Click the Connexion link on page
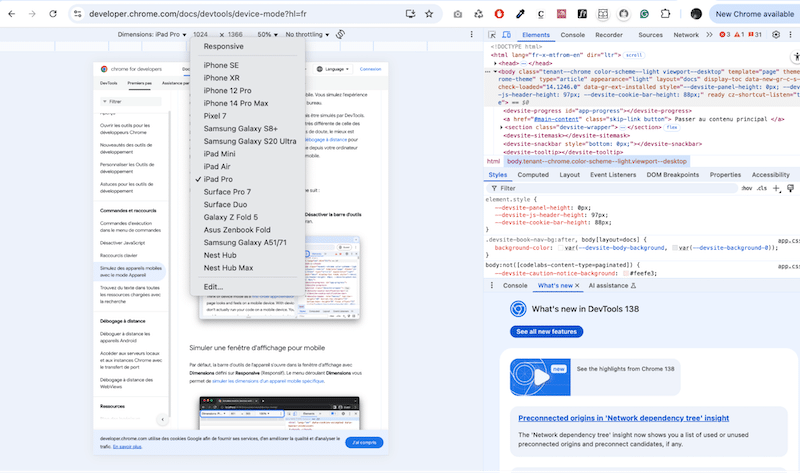The image size is (800, 473). [x=370, y=69]
